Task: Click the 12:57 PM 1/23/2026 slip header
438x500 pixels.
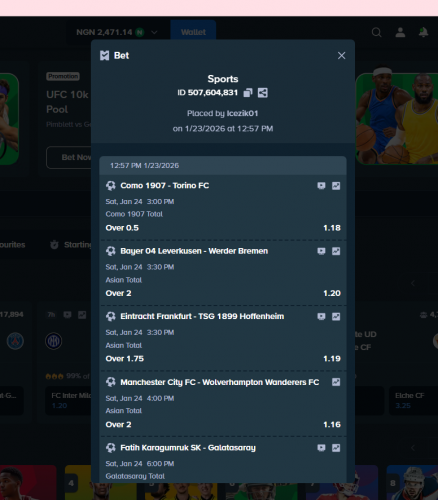Action: [223, 166]
